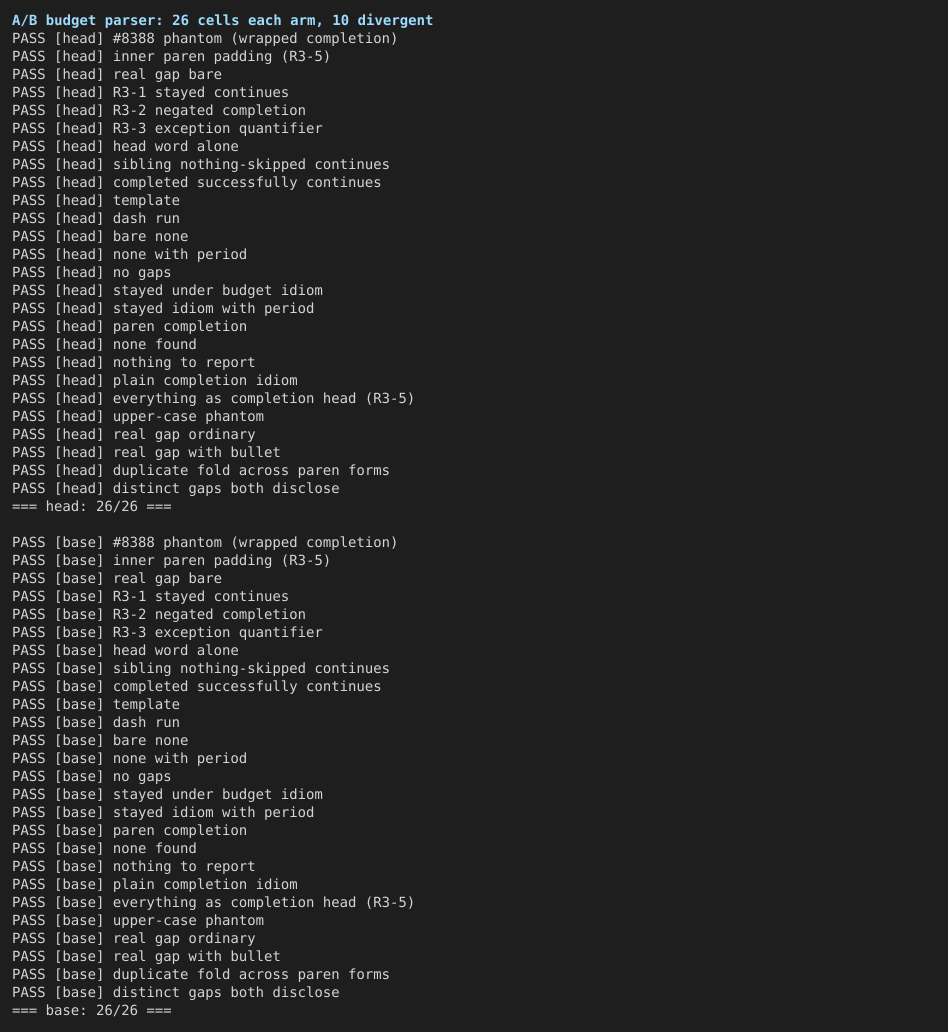This screenshot has width=948, height=1032.
Task: Select base duplicate fold across paren forms
Action: coord(201,974)
